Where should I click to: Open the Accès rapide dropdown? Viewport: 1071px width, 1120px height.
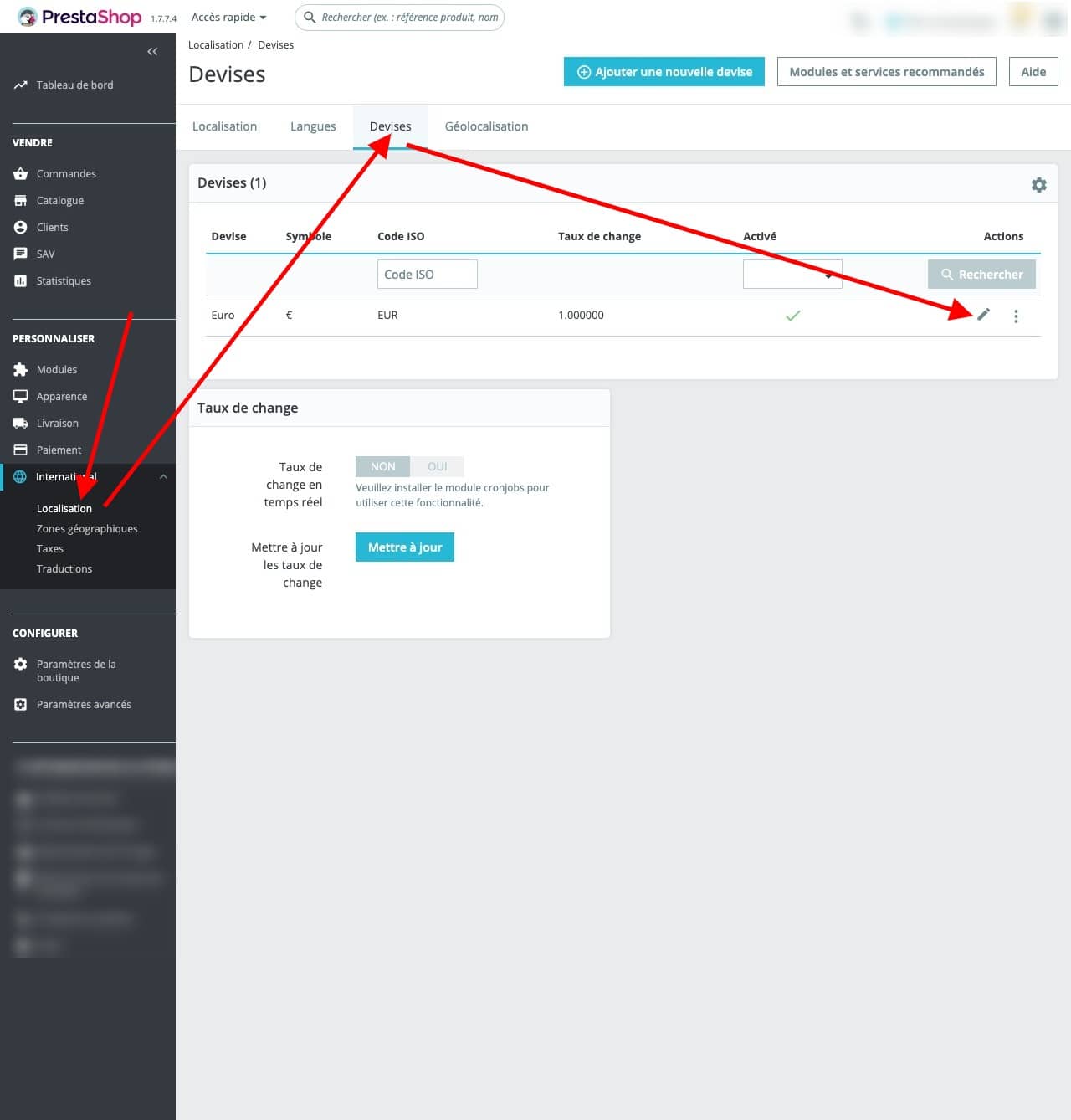click(x=228, y=17)
